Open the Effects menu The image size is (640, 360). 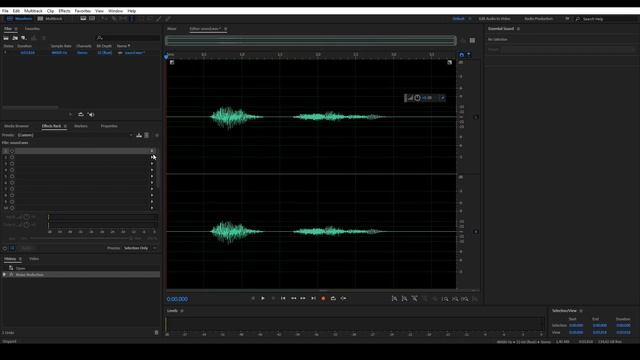click(64, 11)
